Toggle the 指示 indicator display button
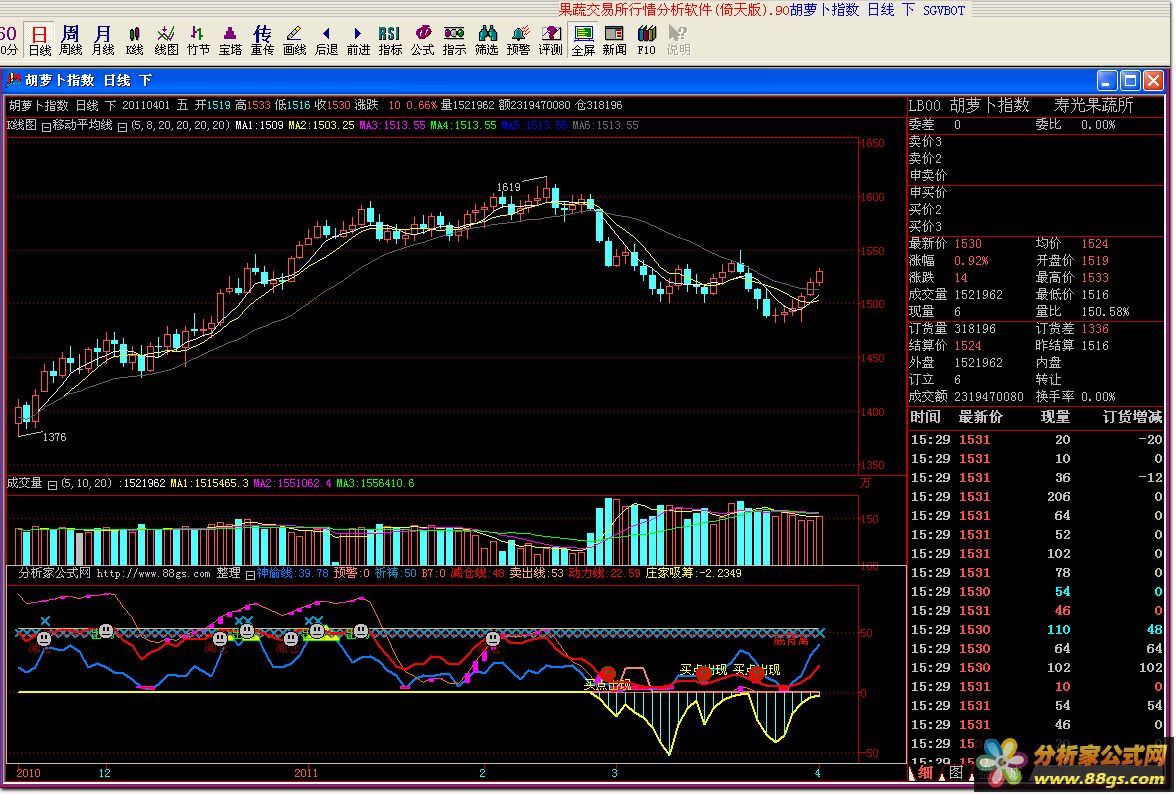Screen dimensions: 1176x794 pyautogui.click(x=454, y=40)
